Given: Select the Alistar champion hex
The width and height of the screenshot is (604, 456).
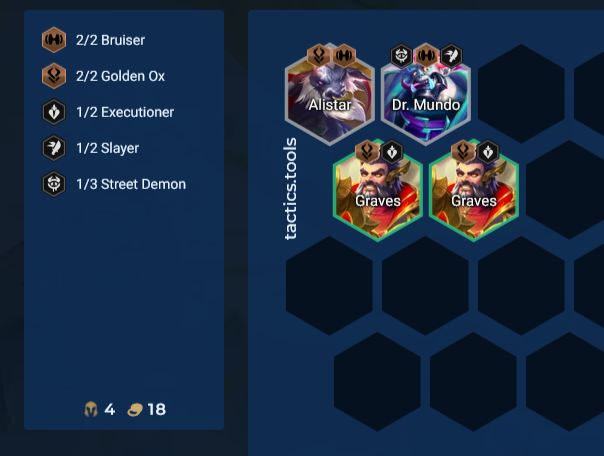Looking at the screenshot, I should point(330,94).
